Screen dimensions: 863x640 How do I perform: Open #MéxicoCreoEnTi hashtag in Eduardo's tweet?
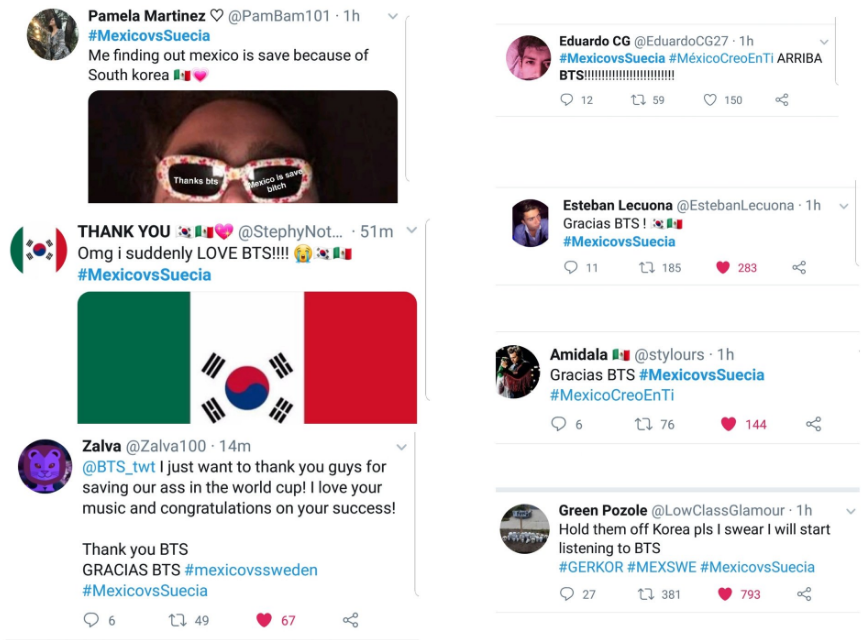click(720, 58)
